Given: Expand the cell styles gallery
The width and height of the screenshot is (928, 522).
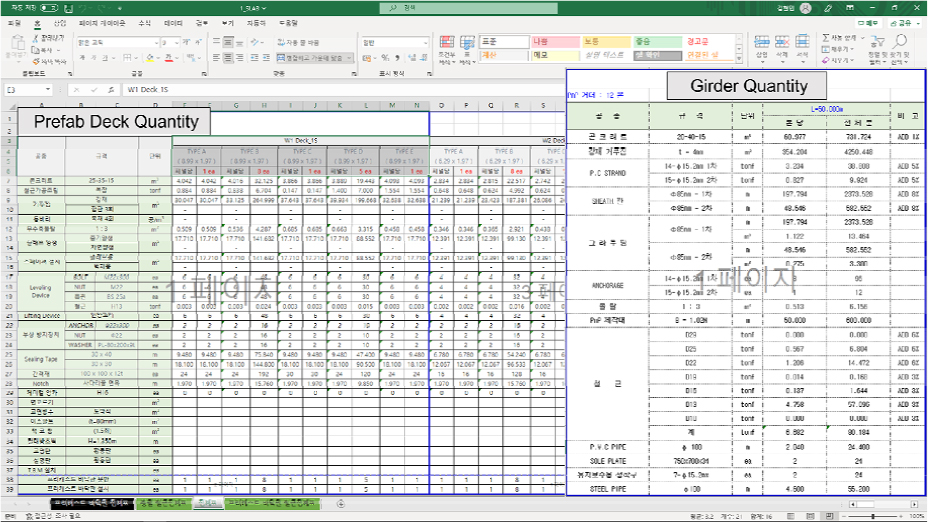Looking at the screenshot, I should (739, 59).
